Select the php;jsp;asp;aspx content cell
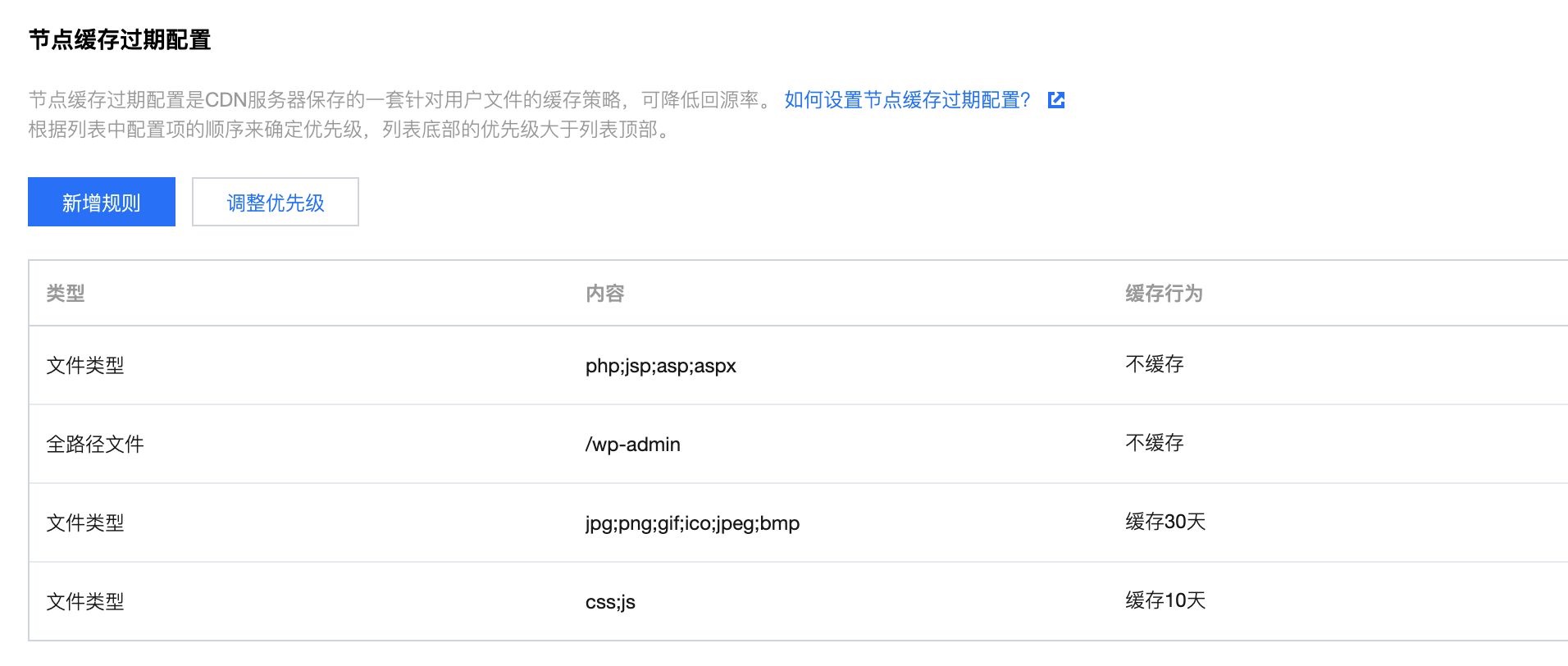 coord(660,366)
